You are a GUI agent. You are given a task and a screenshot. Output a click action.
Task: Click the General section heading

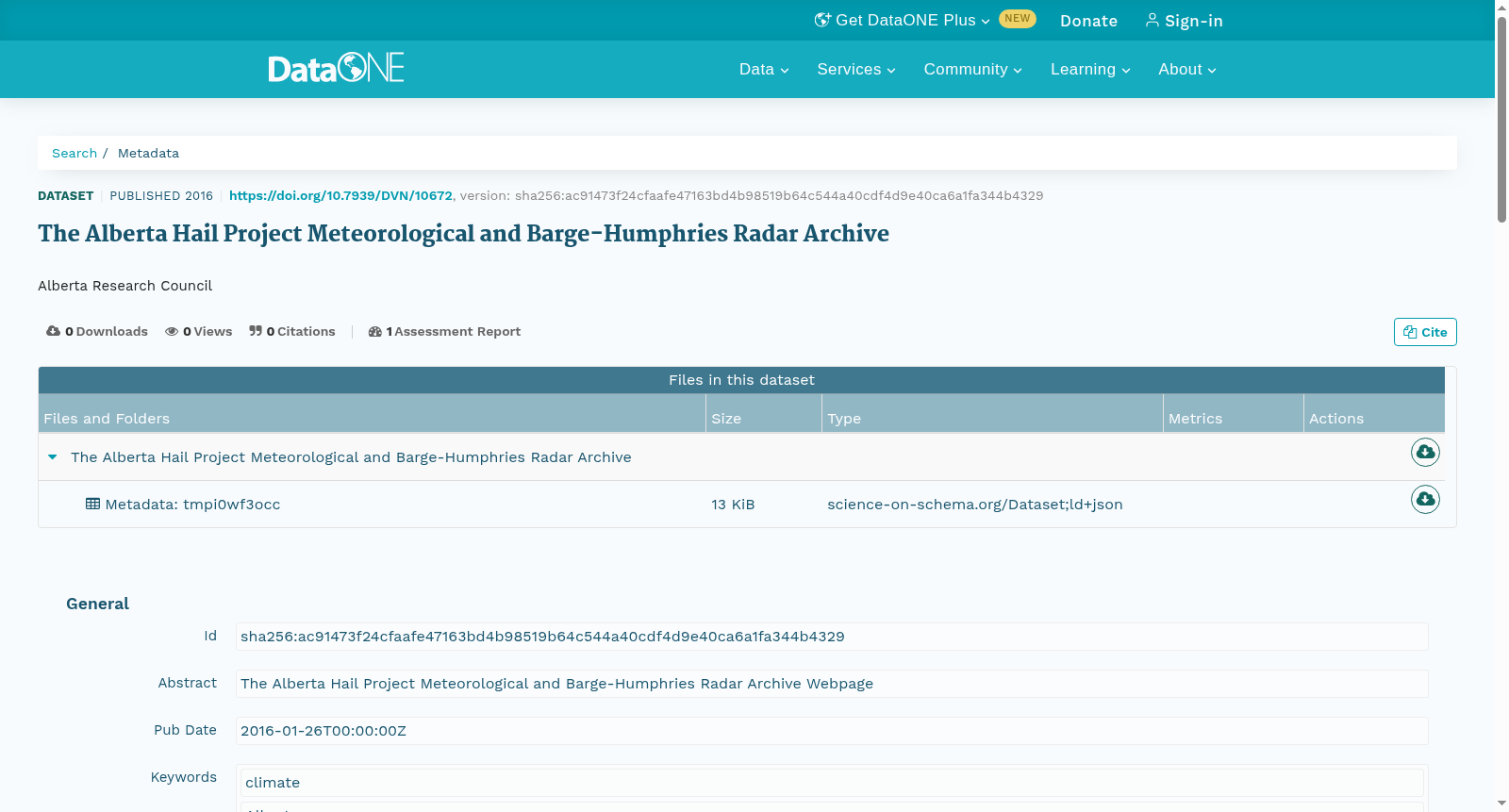(97, 604)
